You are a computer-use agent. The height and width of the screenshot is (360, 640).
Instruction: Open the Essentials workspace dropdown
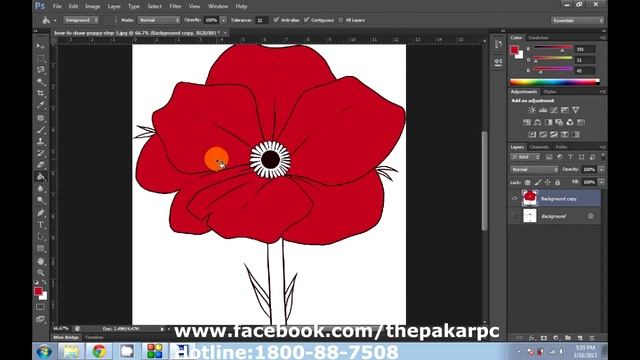pos(578,20)
